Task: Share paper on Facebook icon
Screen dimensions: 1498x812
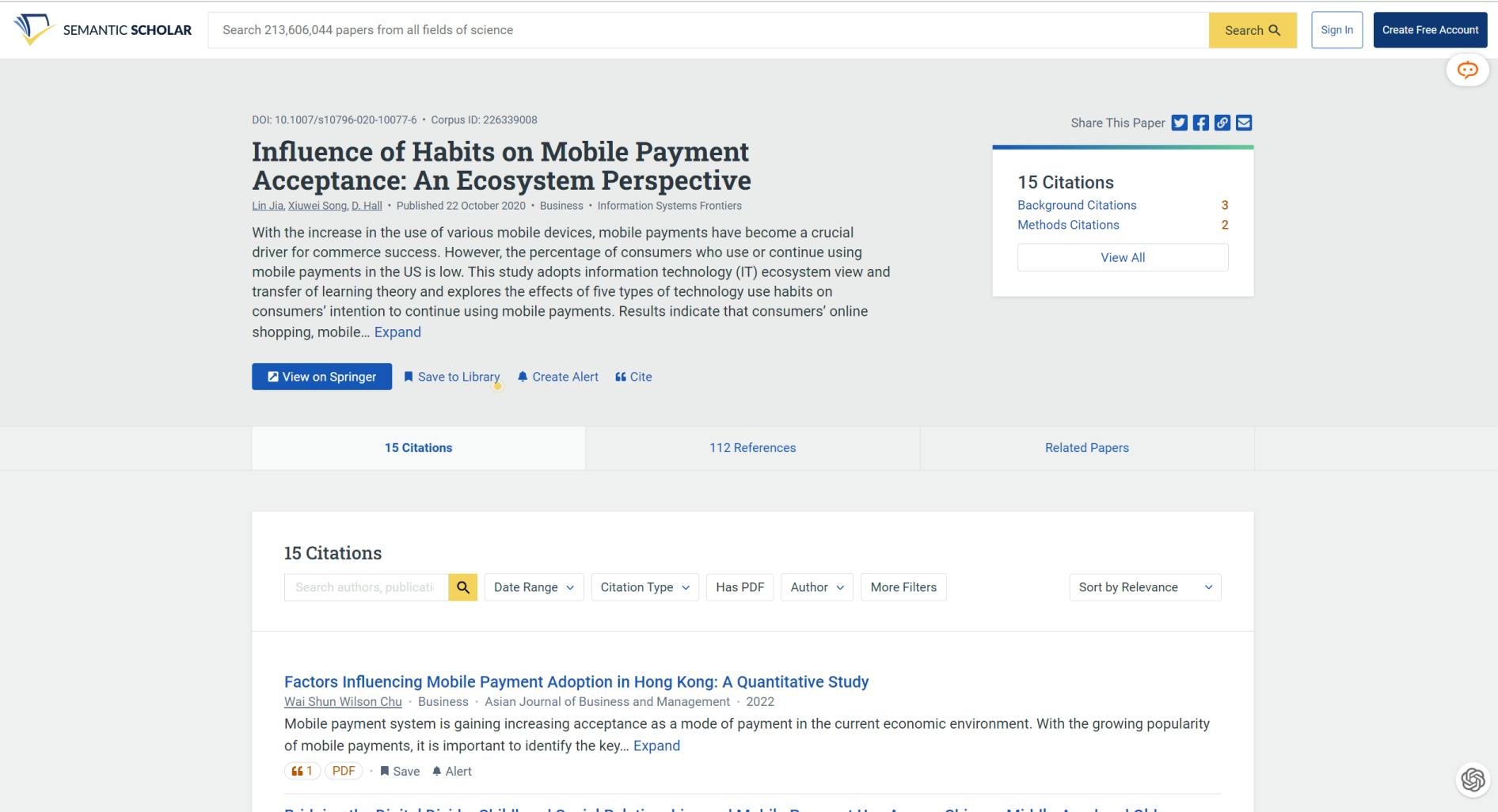Action: tap(1200, 123)
